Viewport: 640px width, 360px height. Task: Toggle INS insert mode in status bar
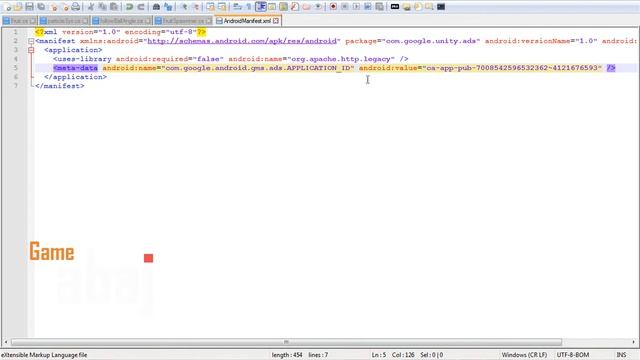[621, 355]
